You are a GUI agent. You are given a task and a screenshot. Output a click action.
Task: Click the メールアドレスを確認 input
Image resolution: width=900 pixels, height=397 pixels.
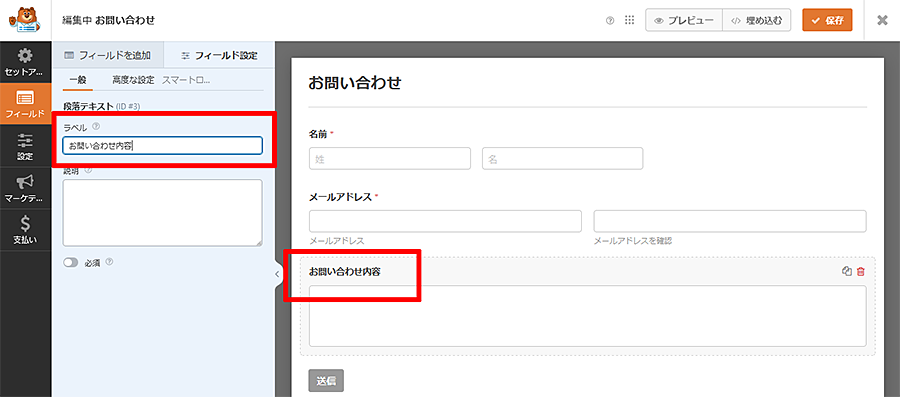[x=730, y=221]
